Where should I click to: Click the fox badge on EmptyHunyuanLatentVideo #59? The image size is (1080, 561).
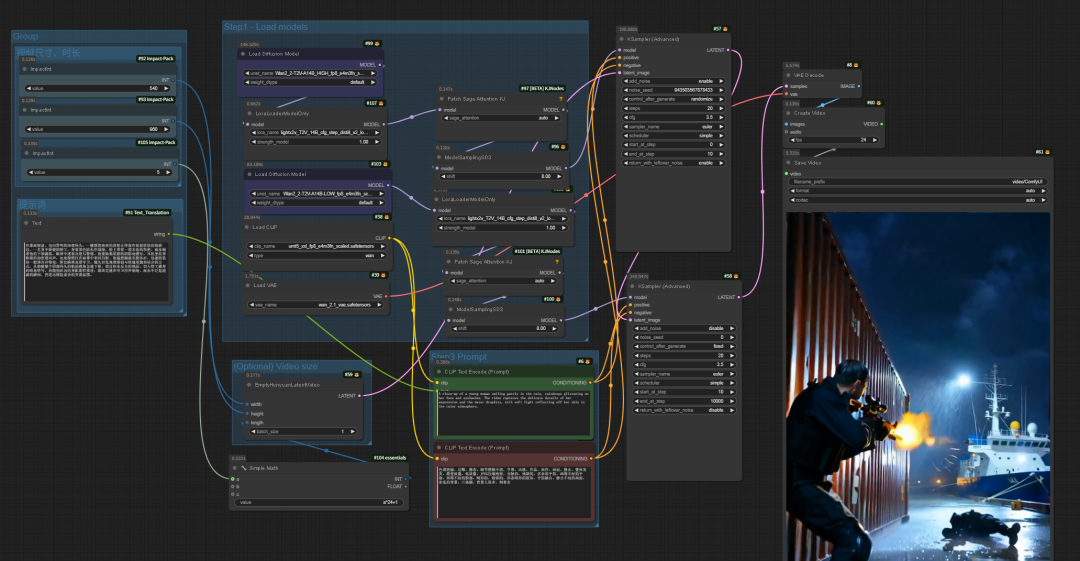pos(357,375)
